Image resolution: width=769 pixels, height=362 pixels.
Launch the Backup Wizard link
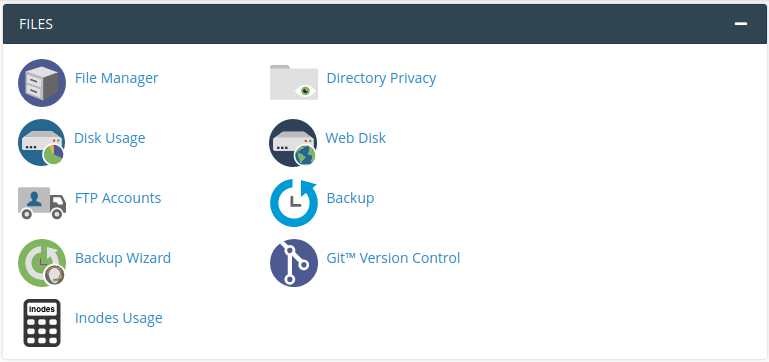point(123,258)
